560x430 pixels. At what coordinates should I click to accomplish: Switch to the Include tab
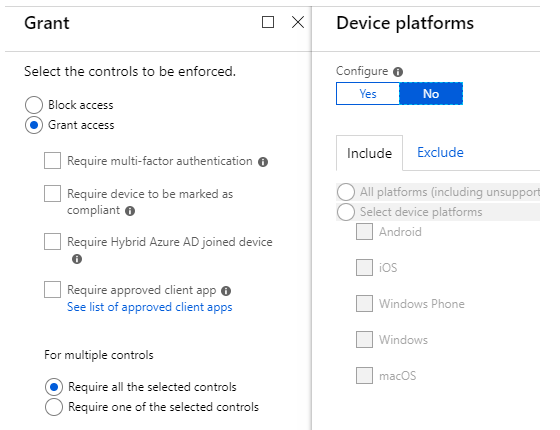point(369,153)
